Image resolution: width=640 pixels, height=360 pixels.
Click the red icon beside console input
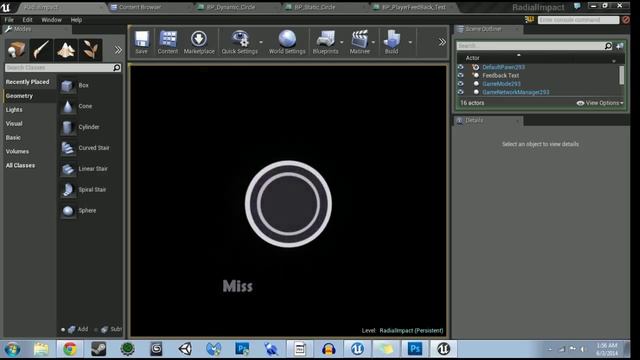pyautogui.click(x=626, y=20)
